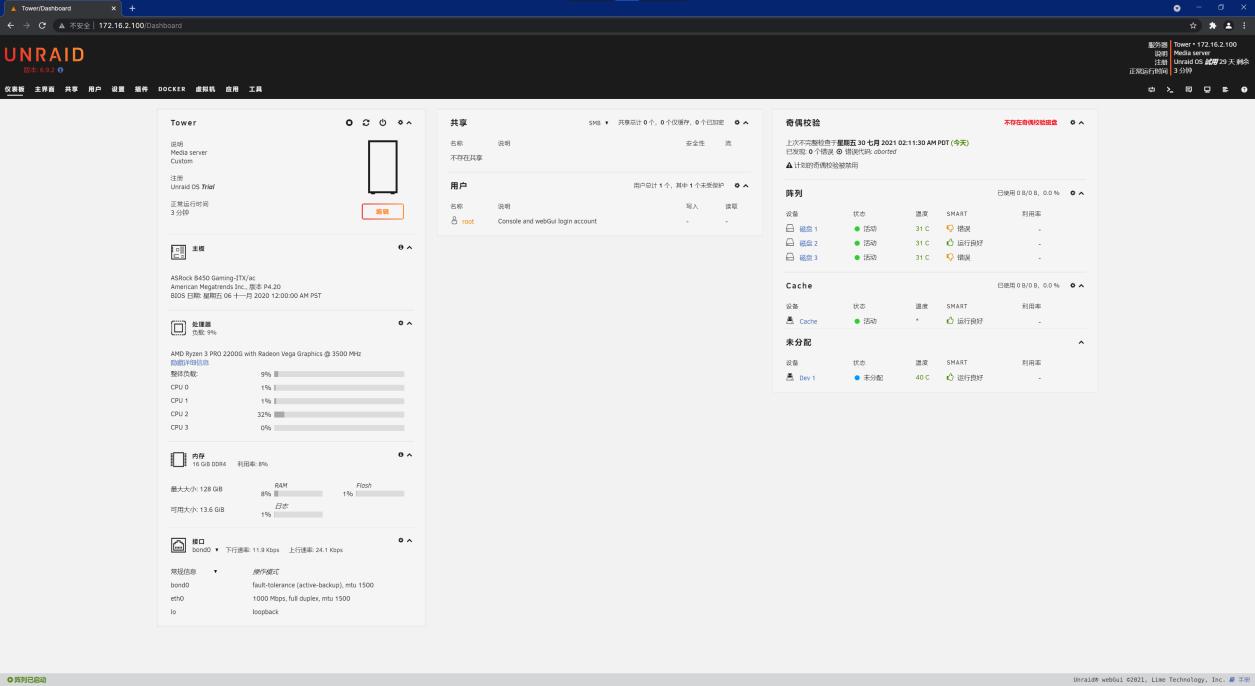
Task: Open settings gear for the 阵列 section
Action: click(1072, 193)
